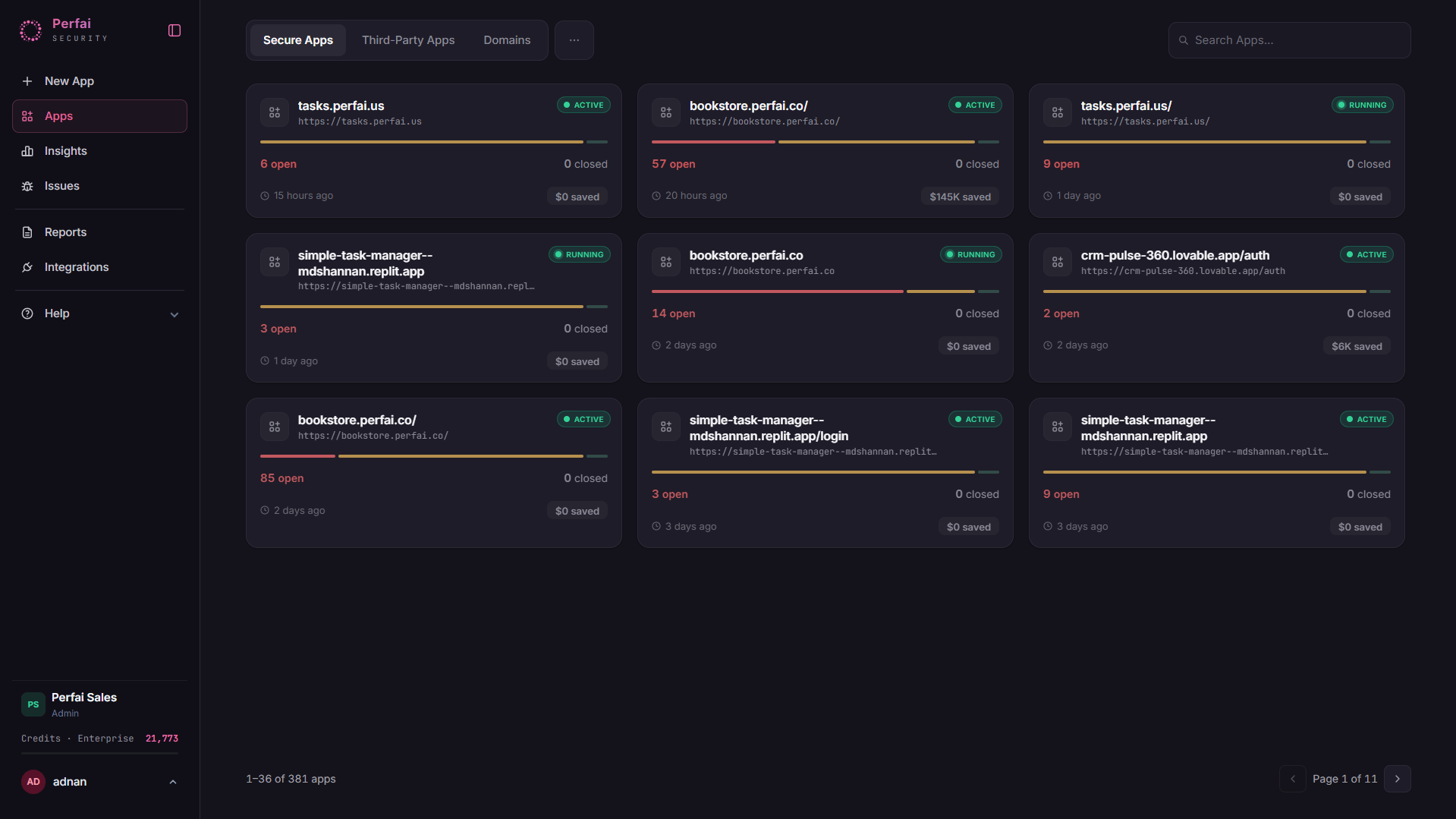
Task: Click the RUNNING badge on tasks.perfai.us/ card
Action: click(1362, 106)
